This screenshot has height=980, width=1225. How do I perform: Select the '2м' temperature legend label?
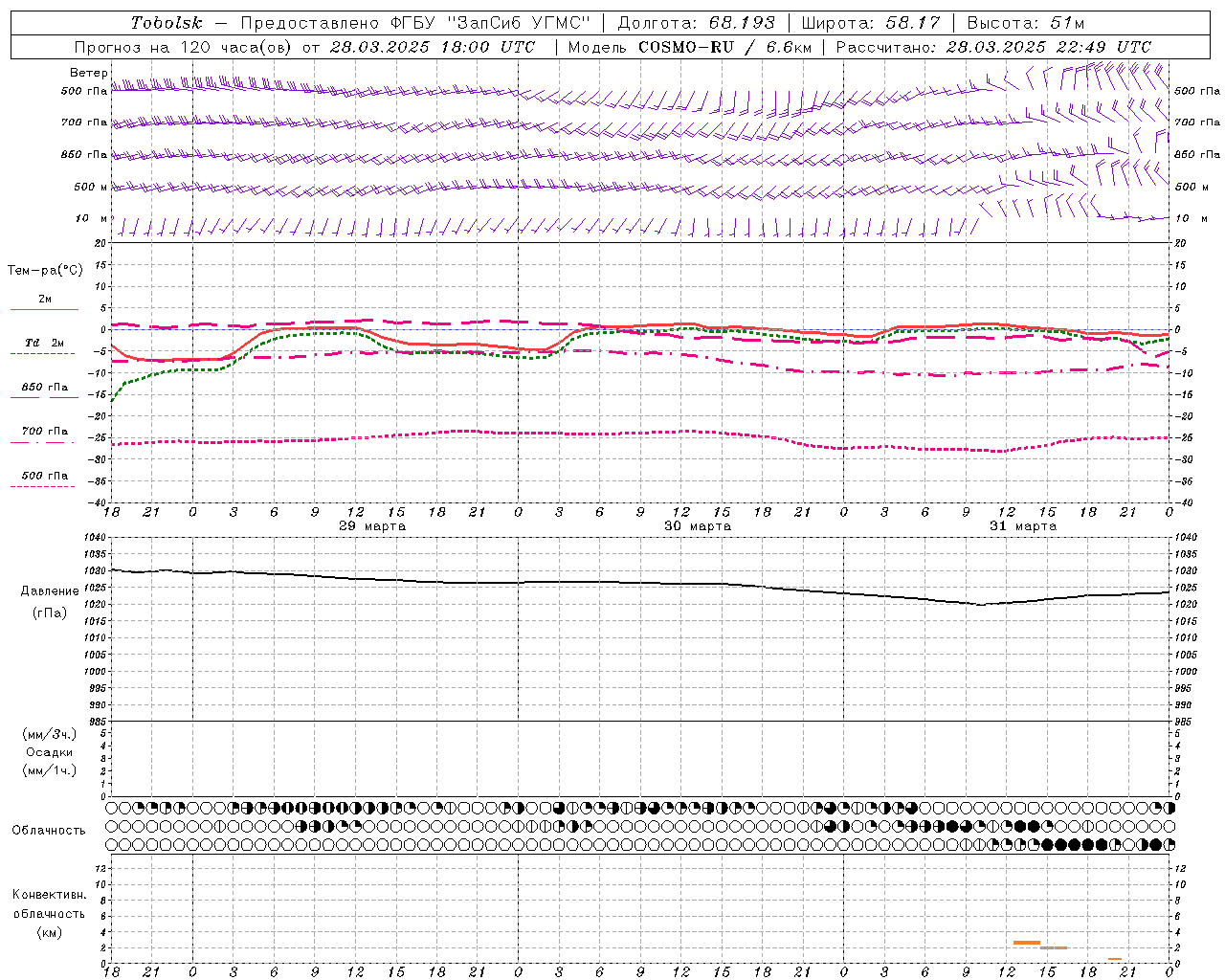pyautogui.click(x=45, y=299)
